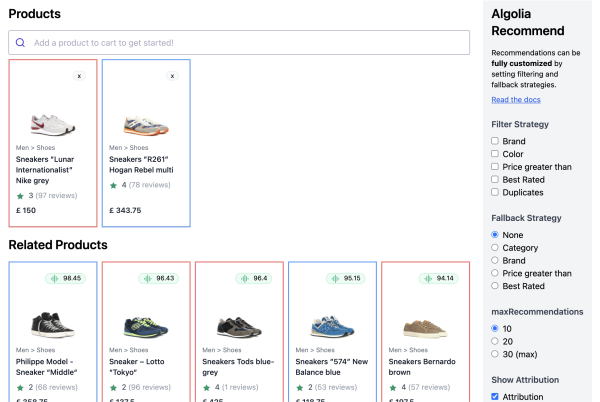Set maxRecommendations to 20

click(495, 341)
